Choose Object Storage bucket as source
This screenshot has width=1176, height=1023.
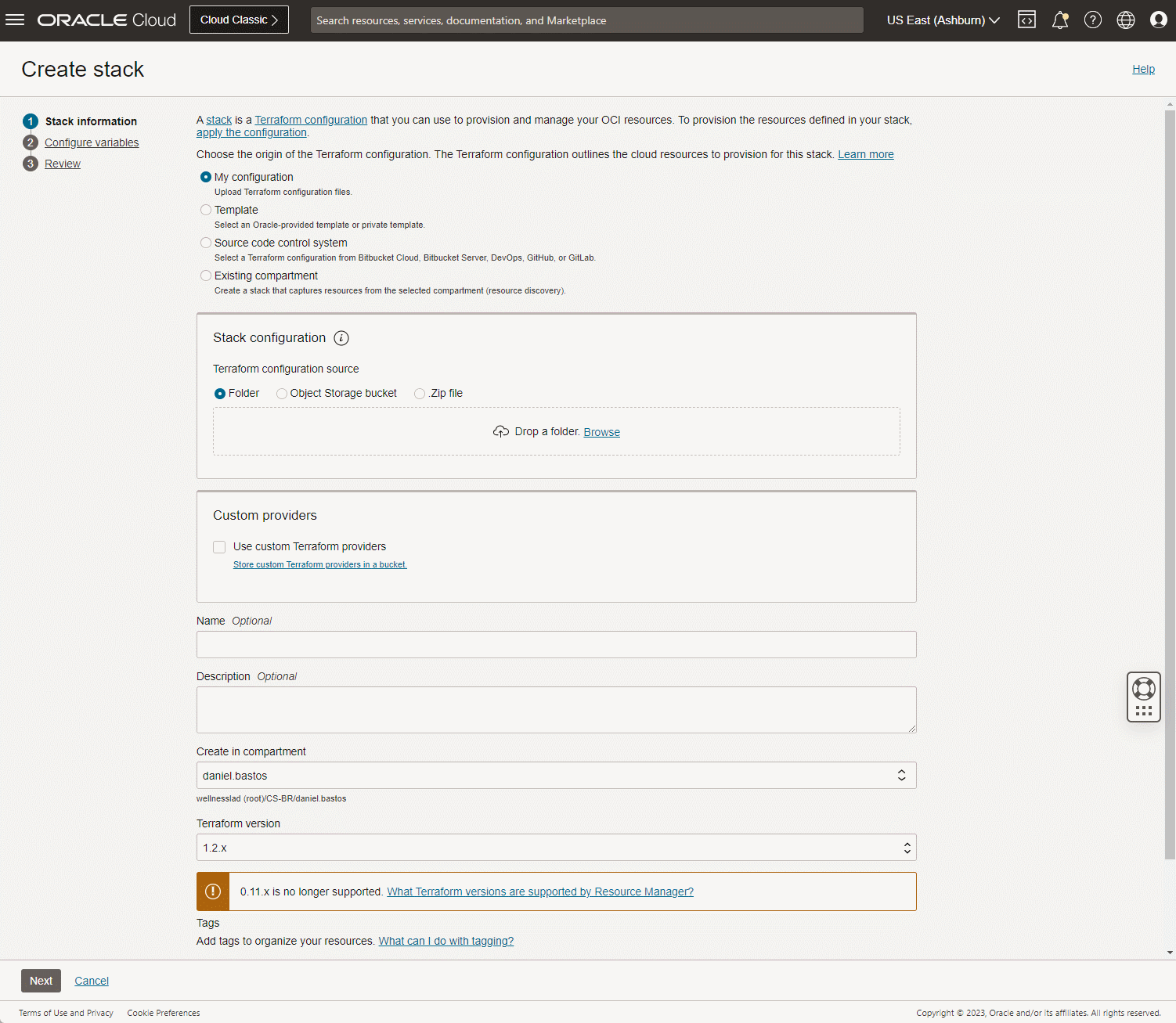pyautogui.click(x=282, y=394)
